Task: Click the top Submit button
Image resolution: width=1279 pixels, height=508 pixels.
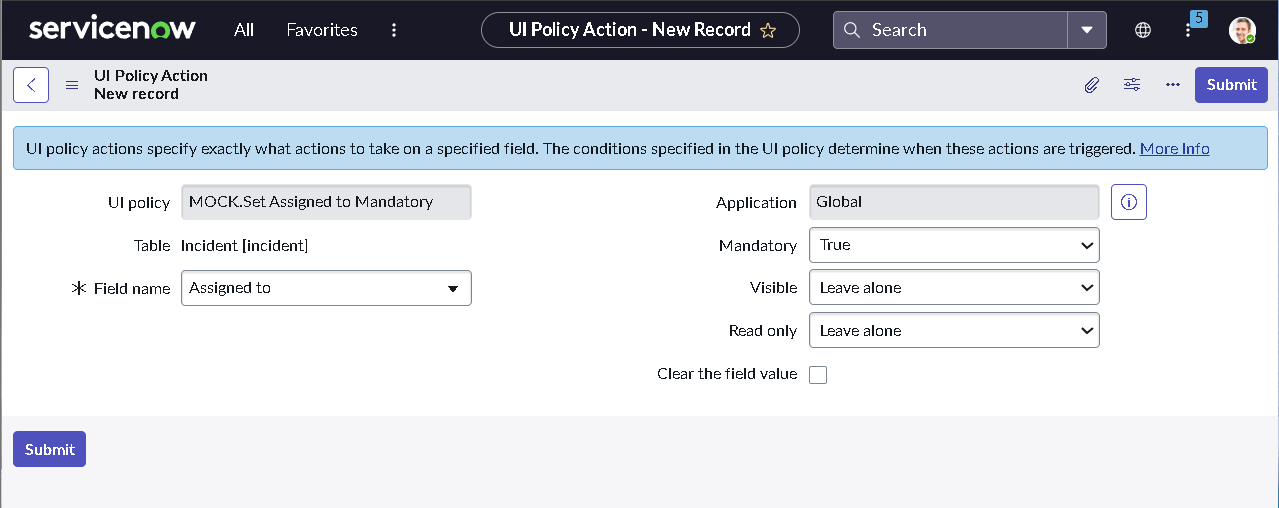Action: [x=1231, y=85]
